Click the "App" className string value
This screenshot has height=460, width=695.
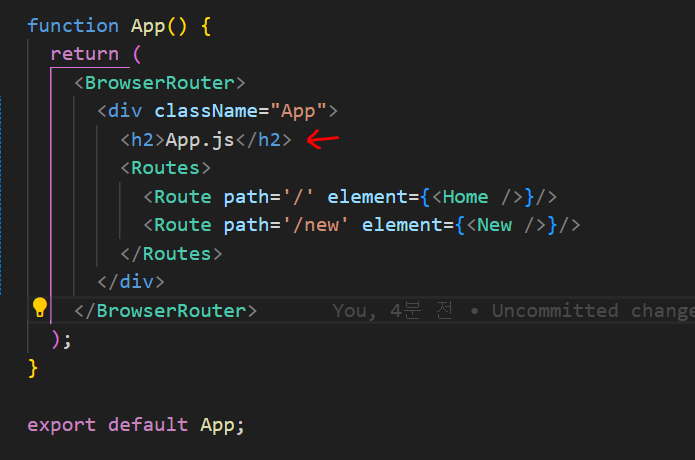[x=298, y=111]
